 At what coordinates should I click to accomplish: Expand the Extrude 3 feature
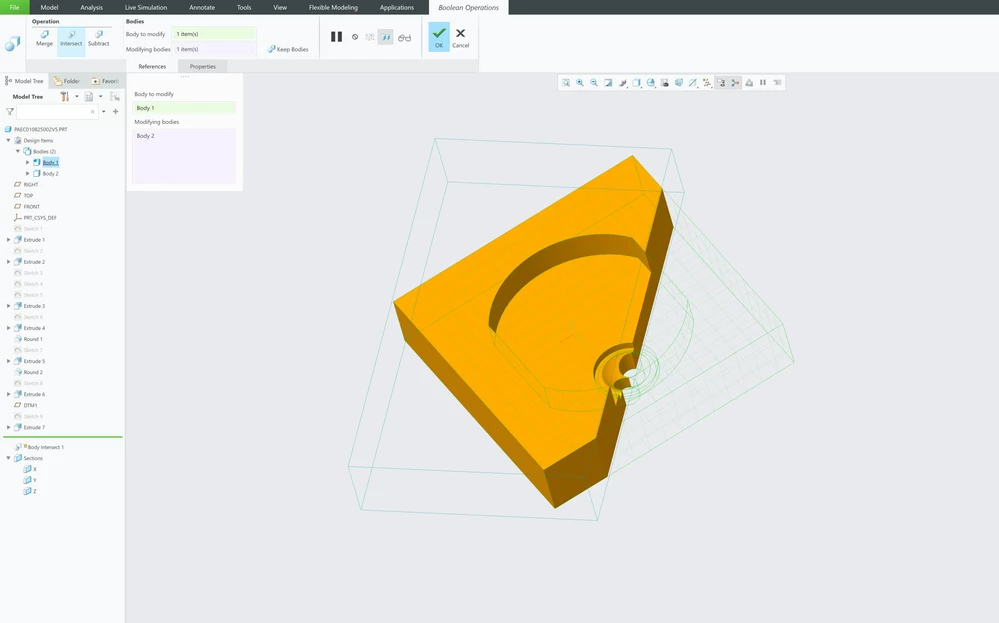pyautogui.click(x=8, y=306)
